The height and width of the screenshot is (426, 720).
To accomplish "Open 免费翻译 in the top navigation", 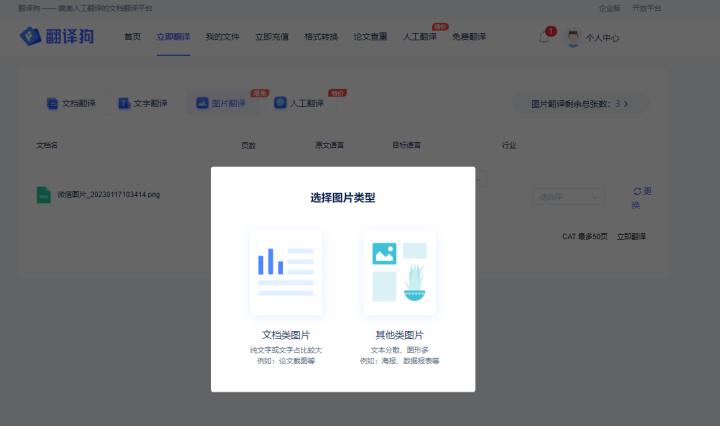I will point(469,36).
